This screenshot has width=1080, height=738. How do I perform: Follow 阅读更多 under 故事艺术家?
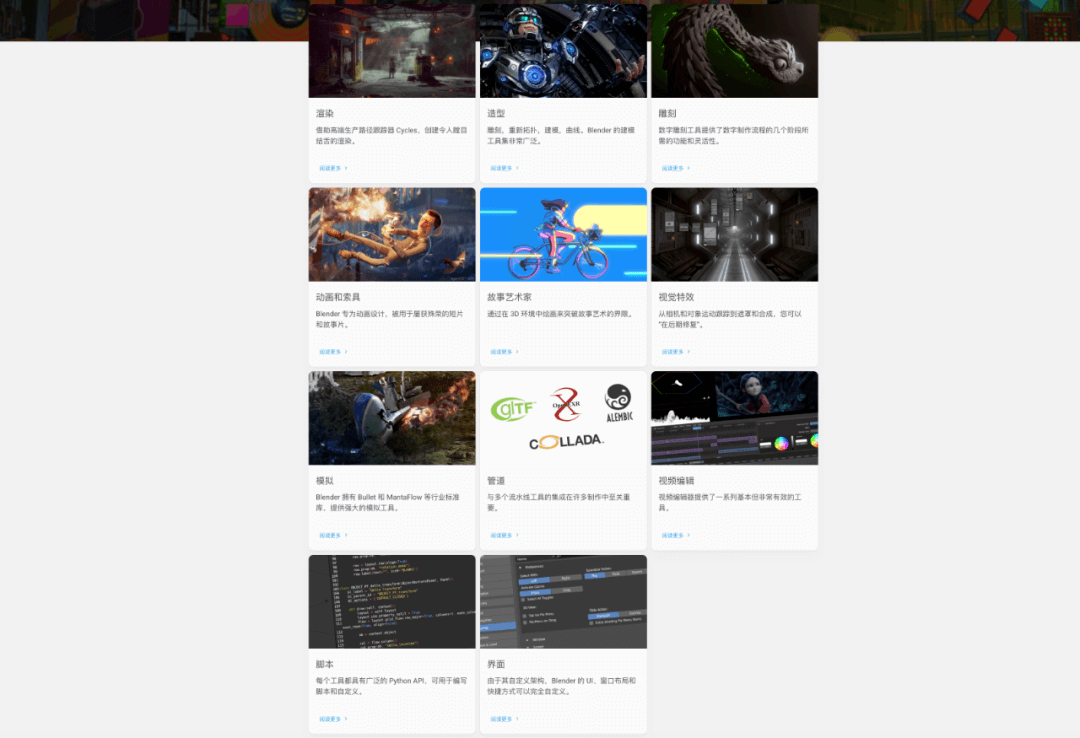pos(505,351)
